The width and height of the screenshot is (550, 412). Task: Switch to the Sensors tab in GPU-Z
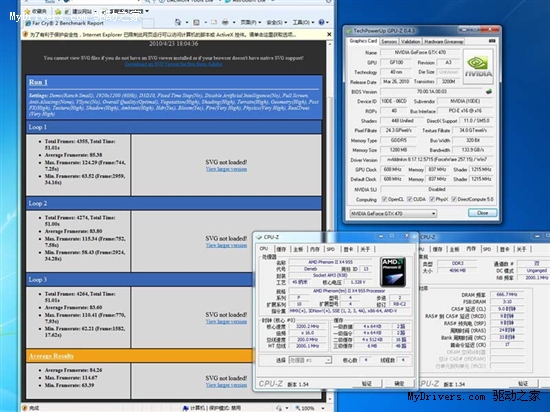pyautogui.click(x=389, y=41)
